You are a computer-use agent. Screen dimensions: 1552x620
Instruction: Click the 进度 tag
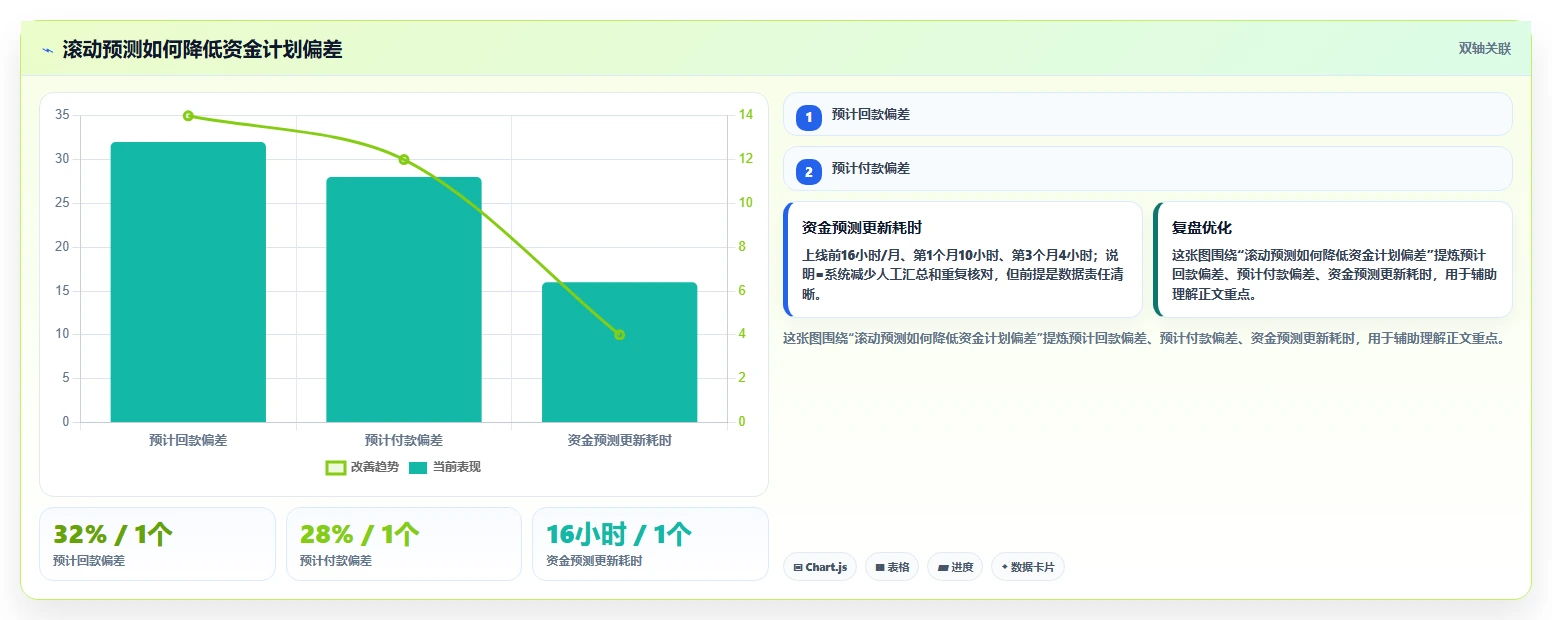tap(955, 567)
